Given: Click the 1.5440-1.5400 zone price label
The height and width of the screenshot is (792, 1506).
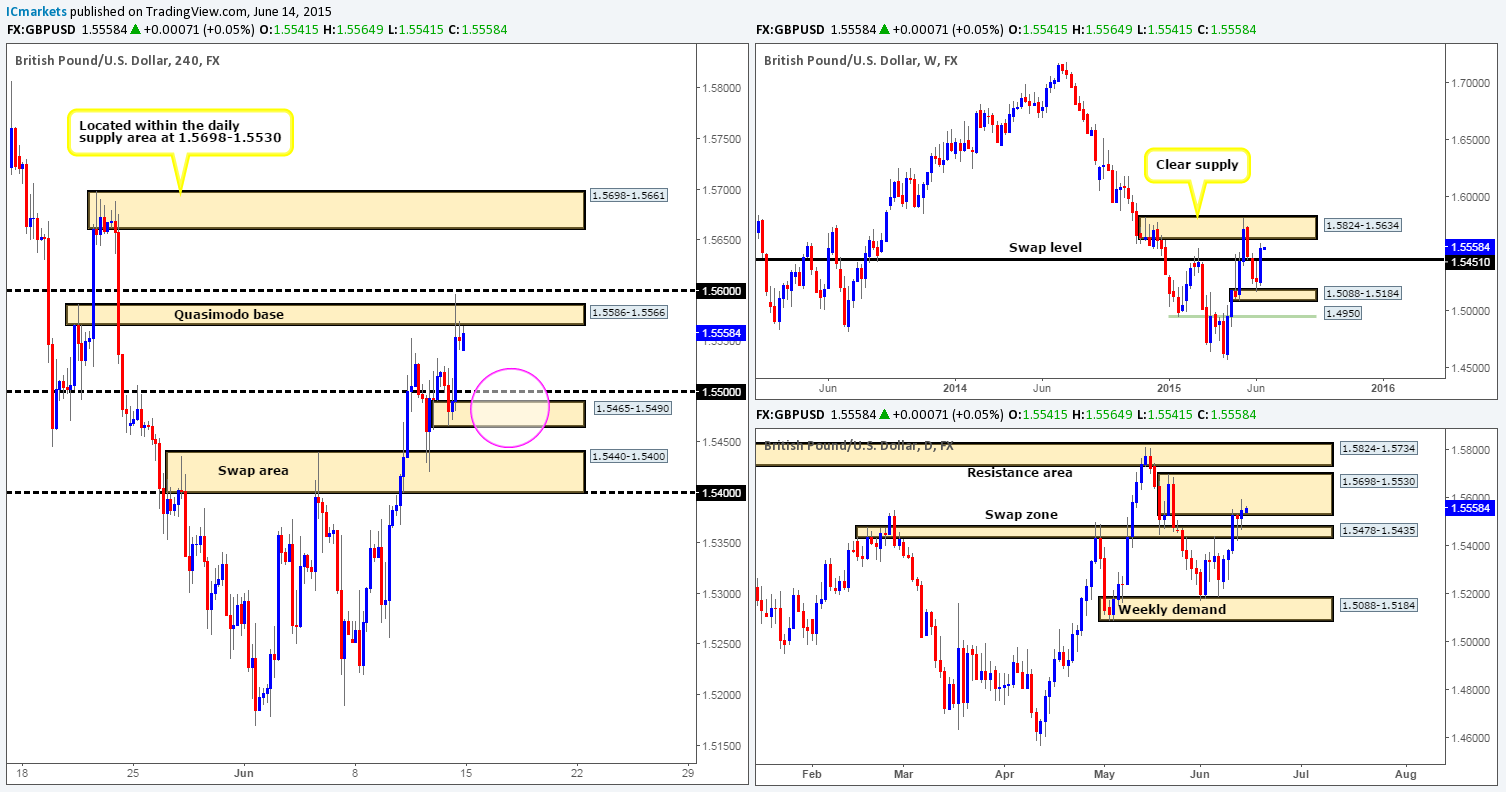Looking at the screenshot, I should [x=629, y=456].
